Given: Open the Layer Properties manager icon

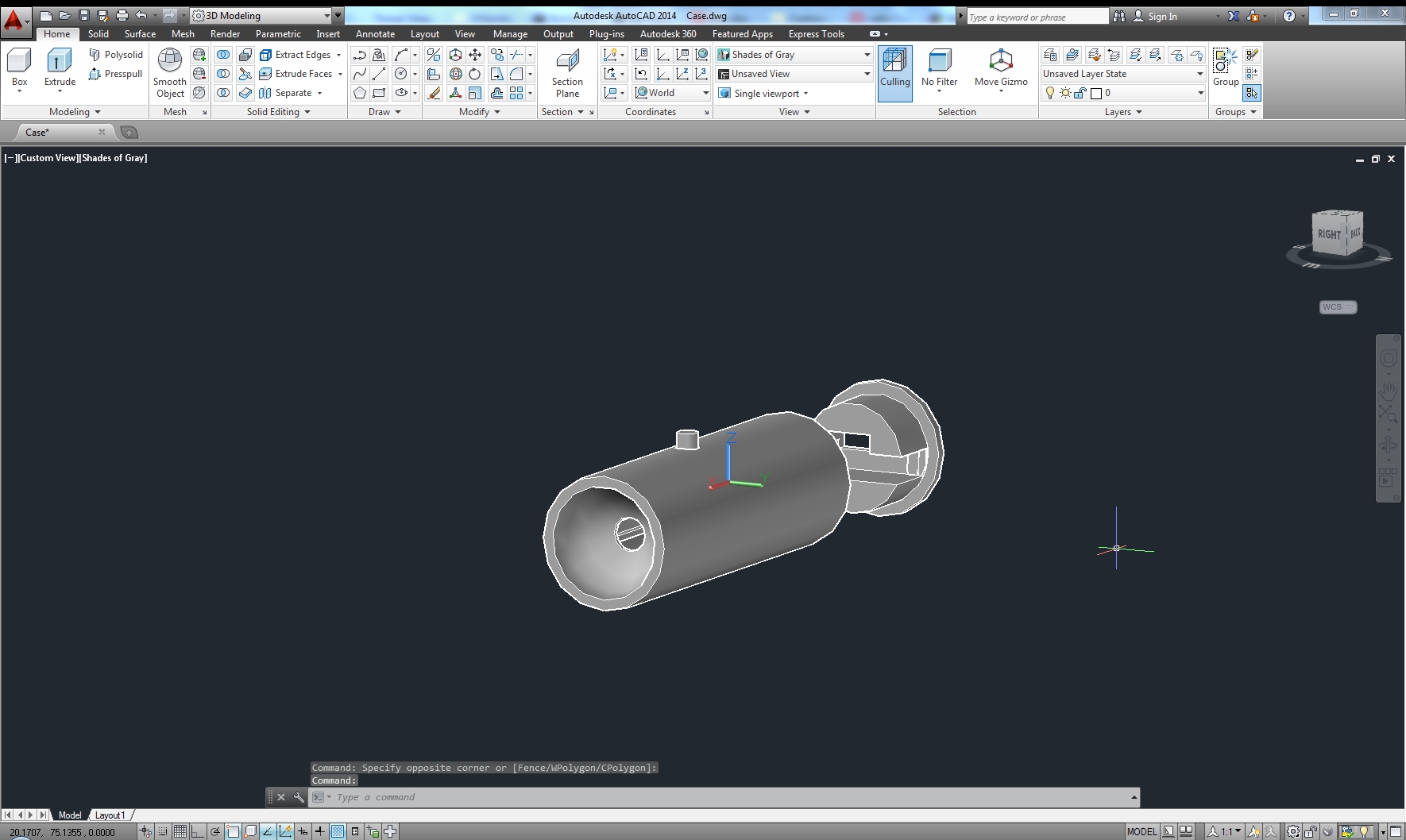Looking at the screenshot, I should click(x=1050, y=55).
